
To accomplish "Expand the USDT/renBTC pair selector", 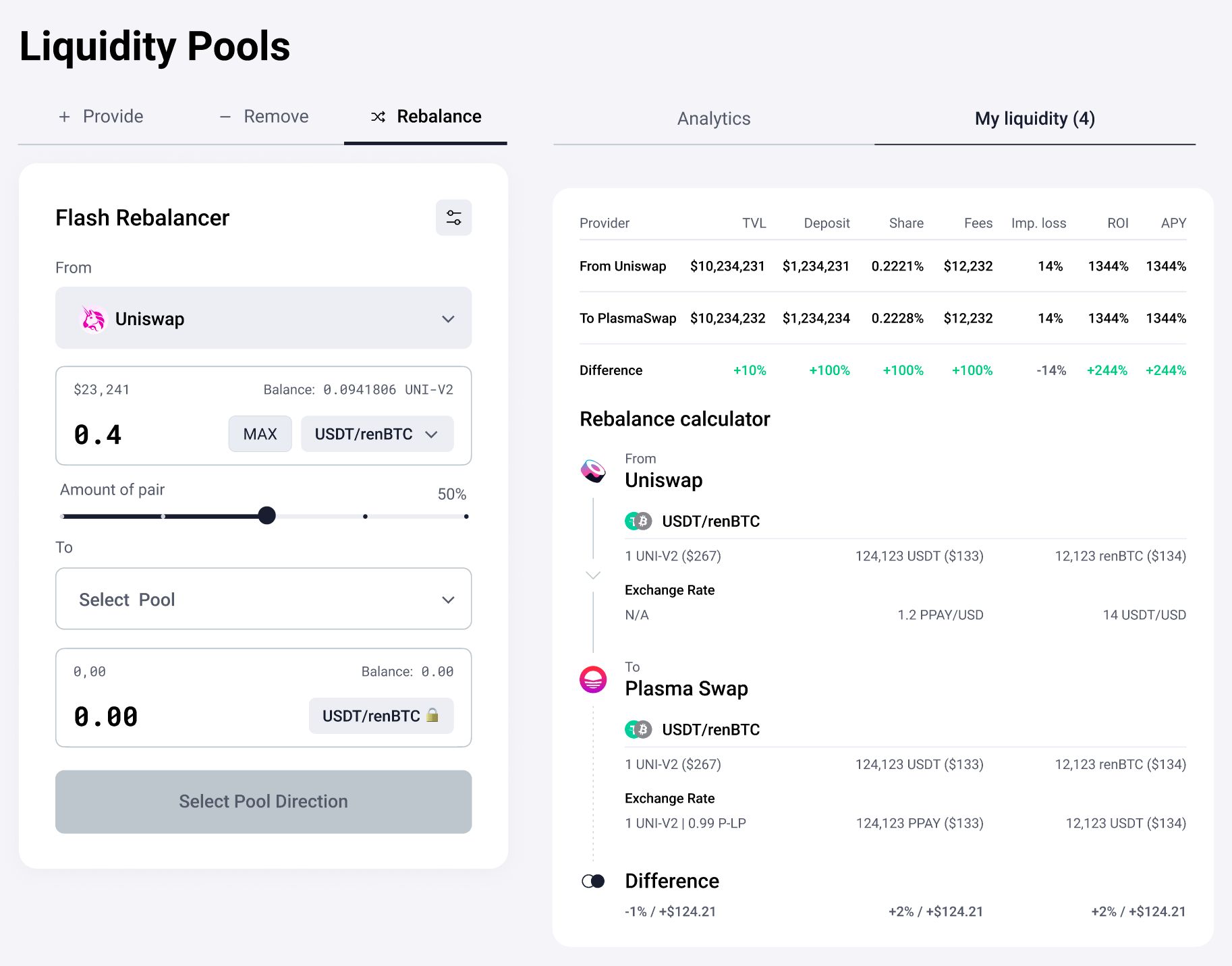I will tap(376, 434).
